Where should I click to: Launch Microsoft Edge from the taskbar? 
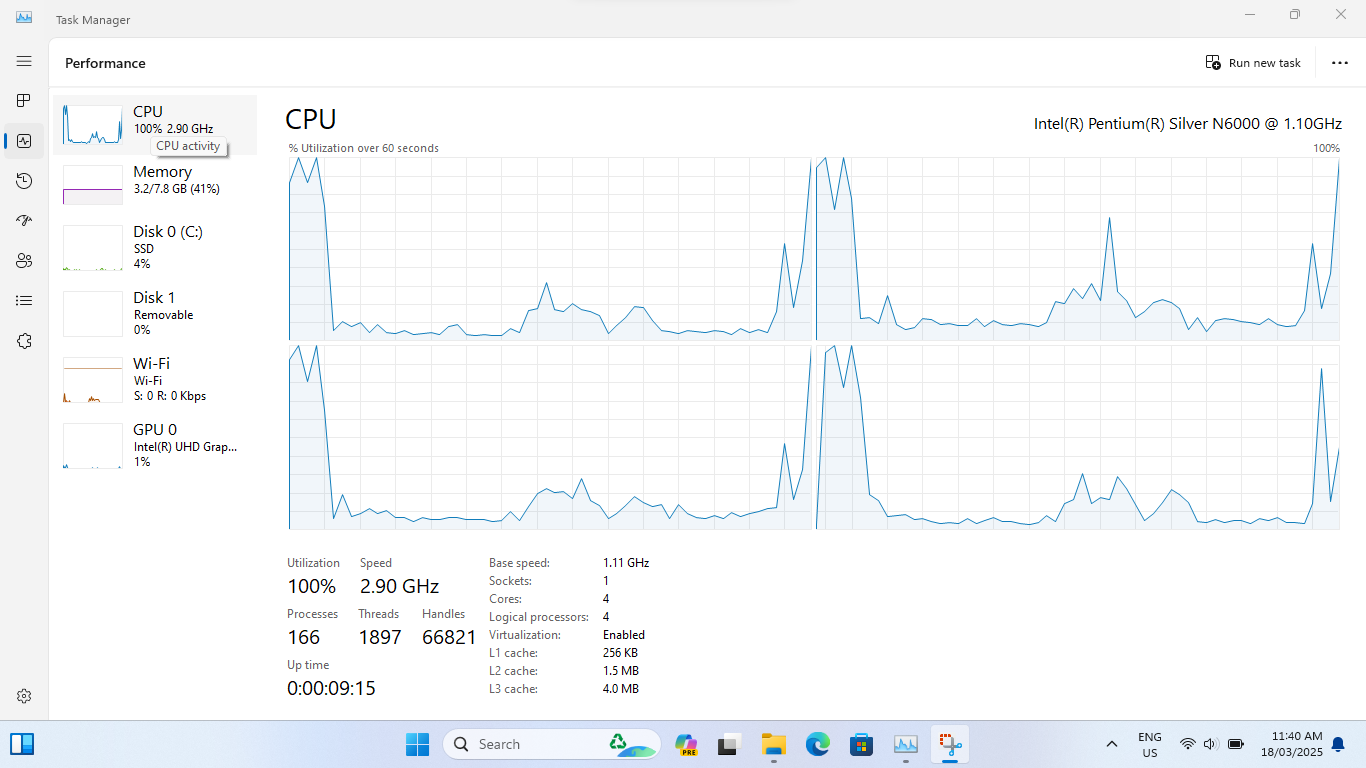point(817,744)
